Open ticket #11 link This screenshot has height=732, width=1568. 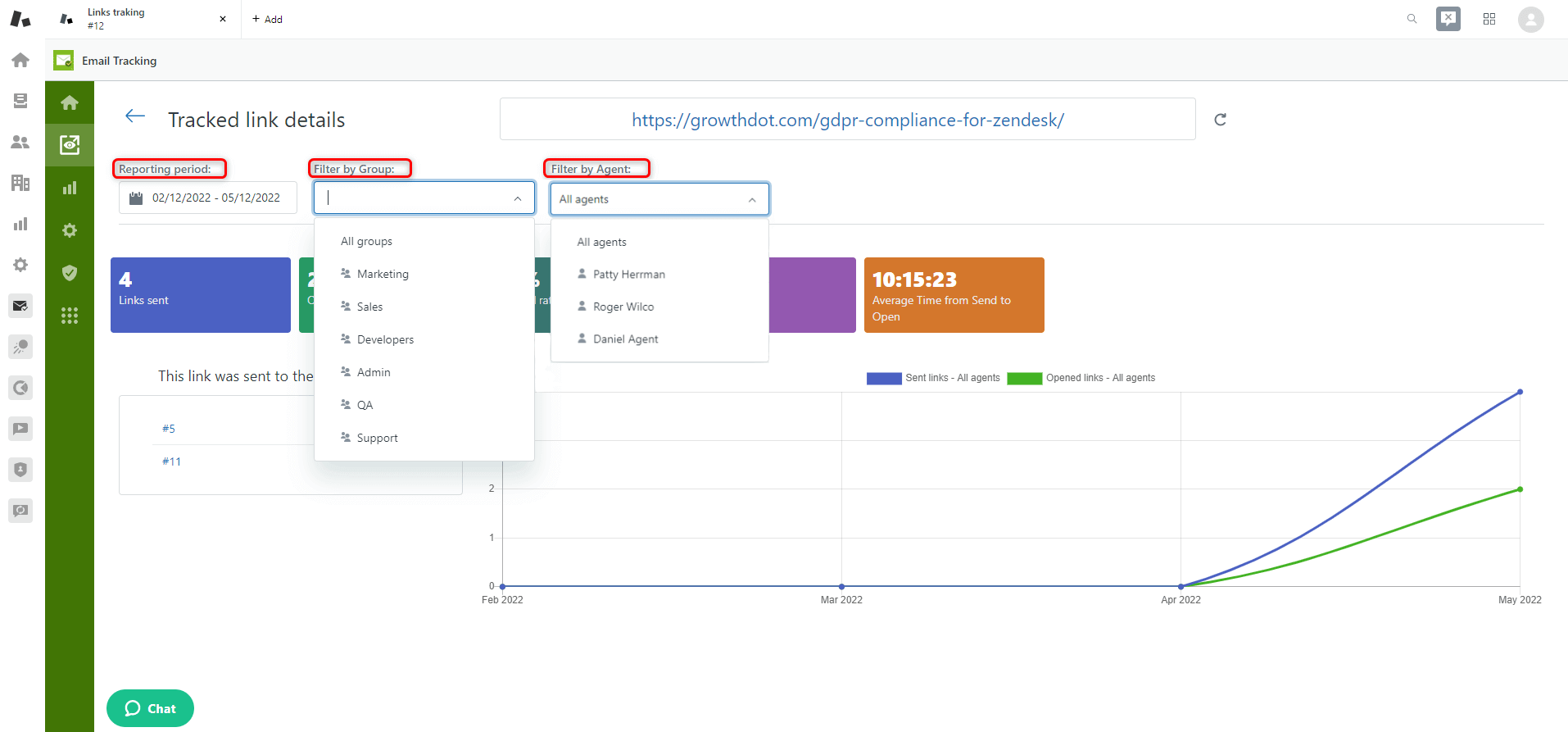[x=171, y=461]
